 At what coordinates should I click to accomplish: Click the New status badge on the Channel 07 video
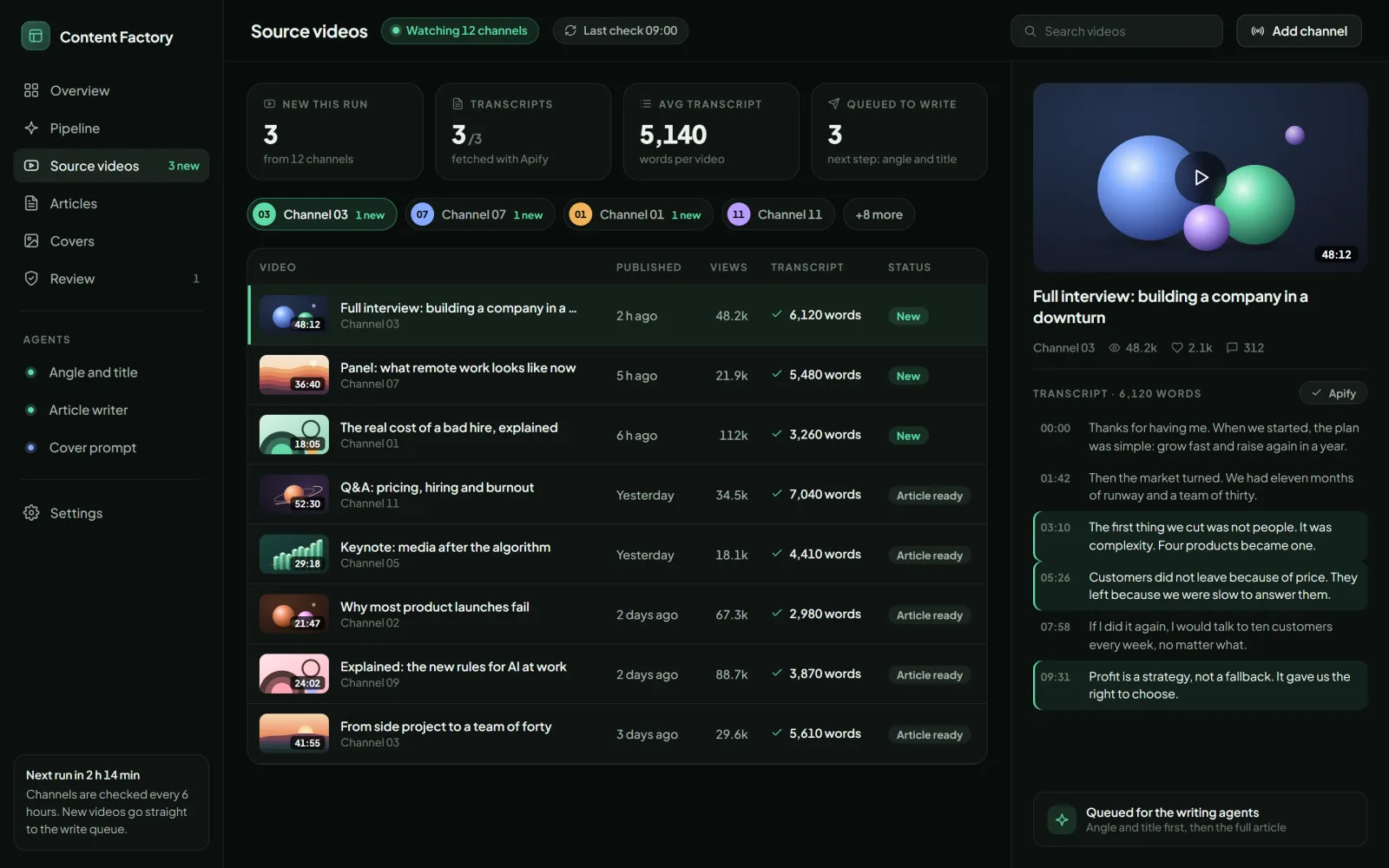pos(908,376)
